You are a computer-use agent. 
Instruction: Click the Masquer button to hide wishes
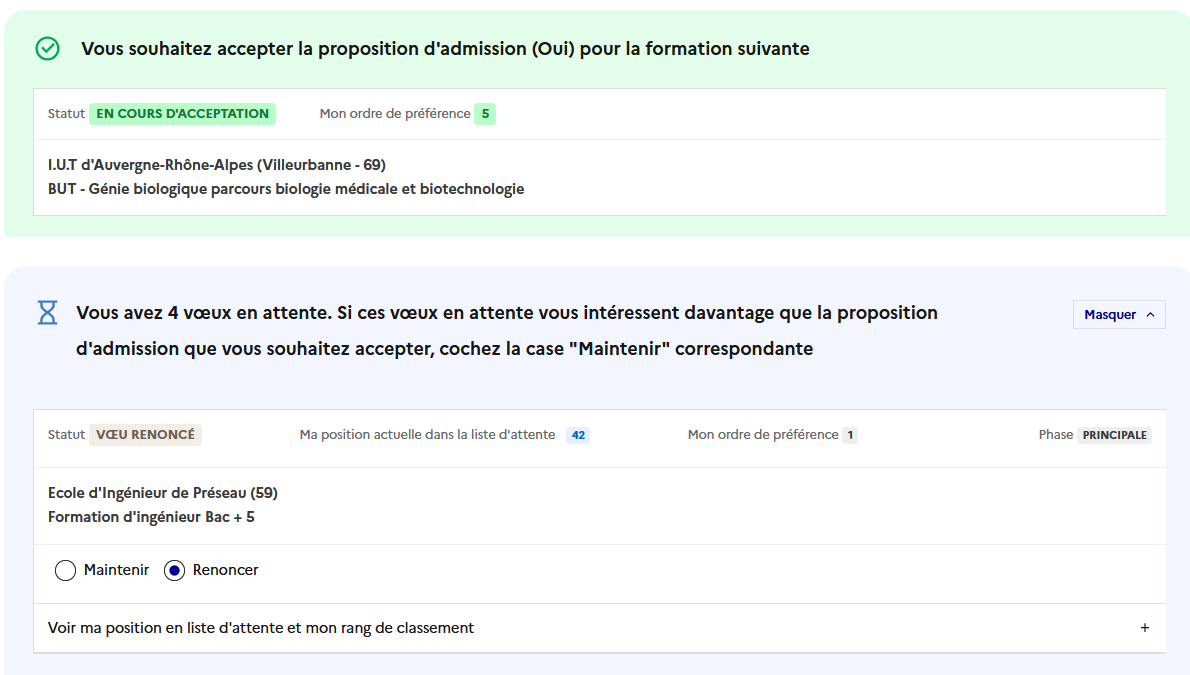point(1119,314)
